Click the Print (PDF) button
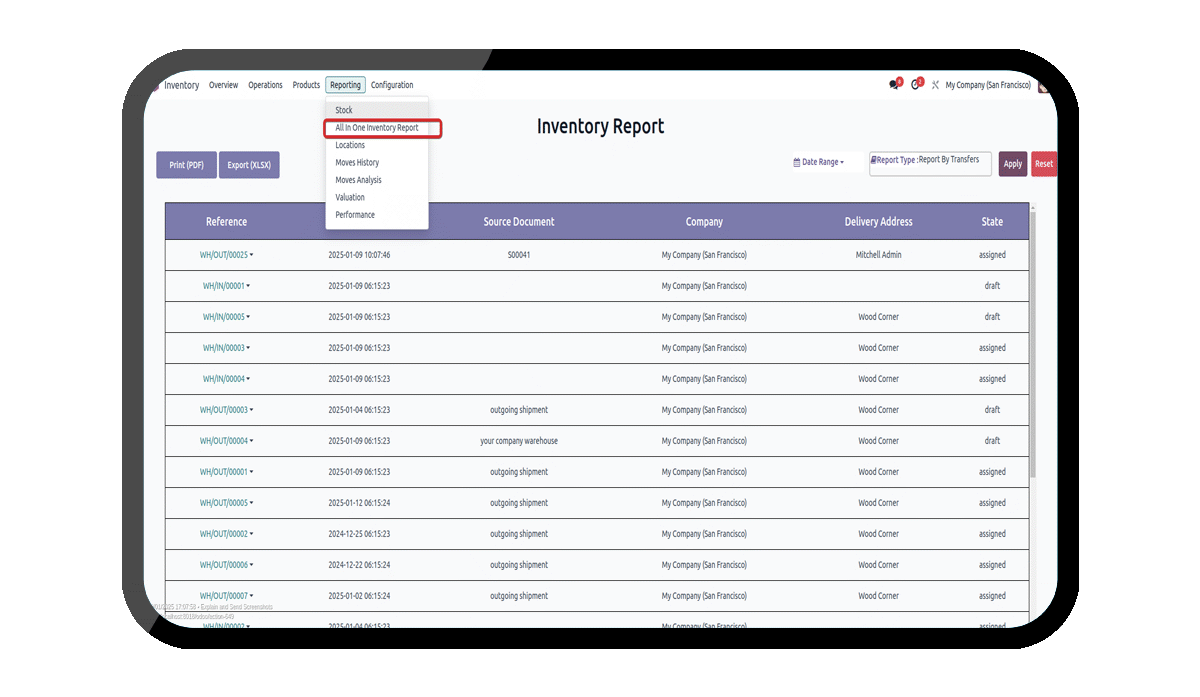The image size is (1200, 697). (x=186, y=165)
